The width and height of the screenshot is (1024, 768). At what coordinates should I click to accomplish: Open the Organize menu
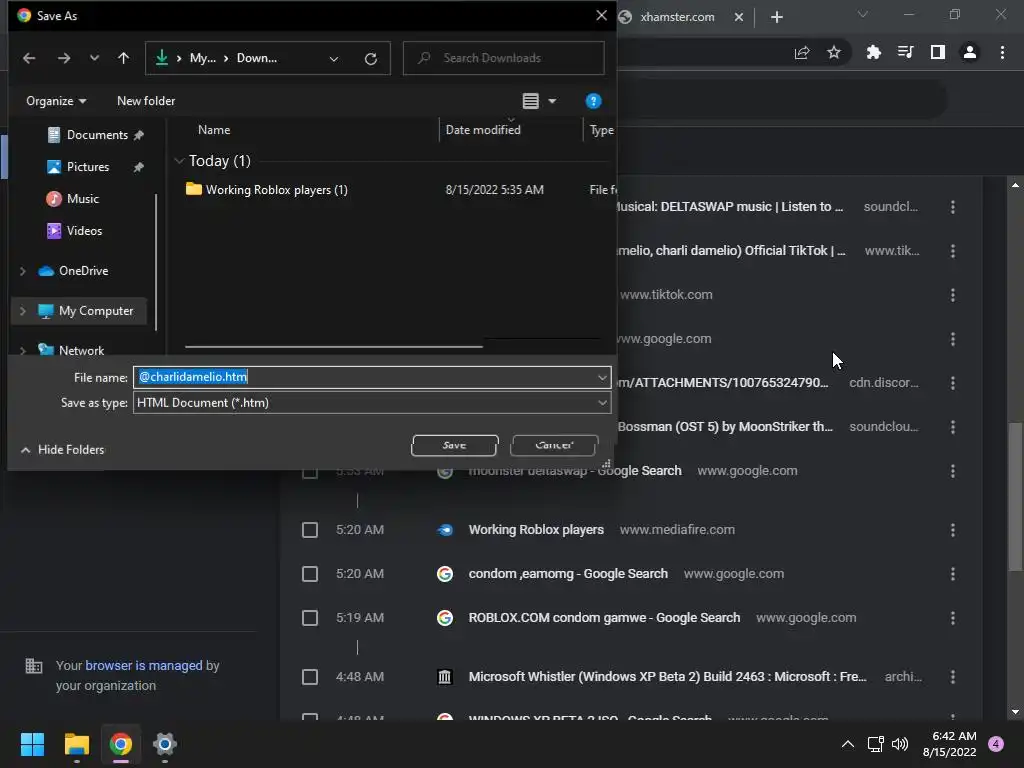[56, 101]
